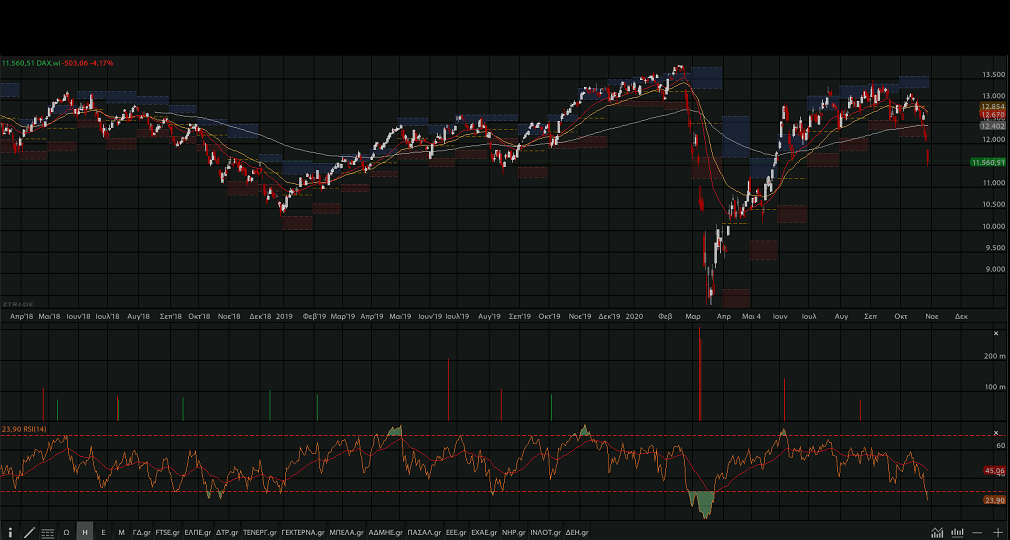
Task: Click the info icon in bottom toolbar
Action: click(x=10, y=533)
